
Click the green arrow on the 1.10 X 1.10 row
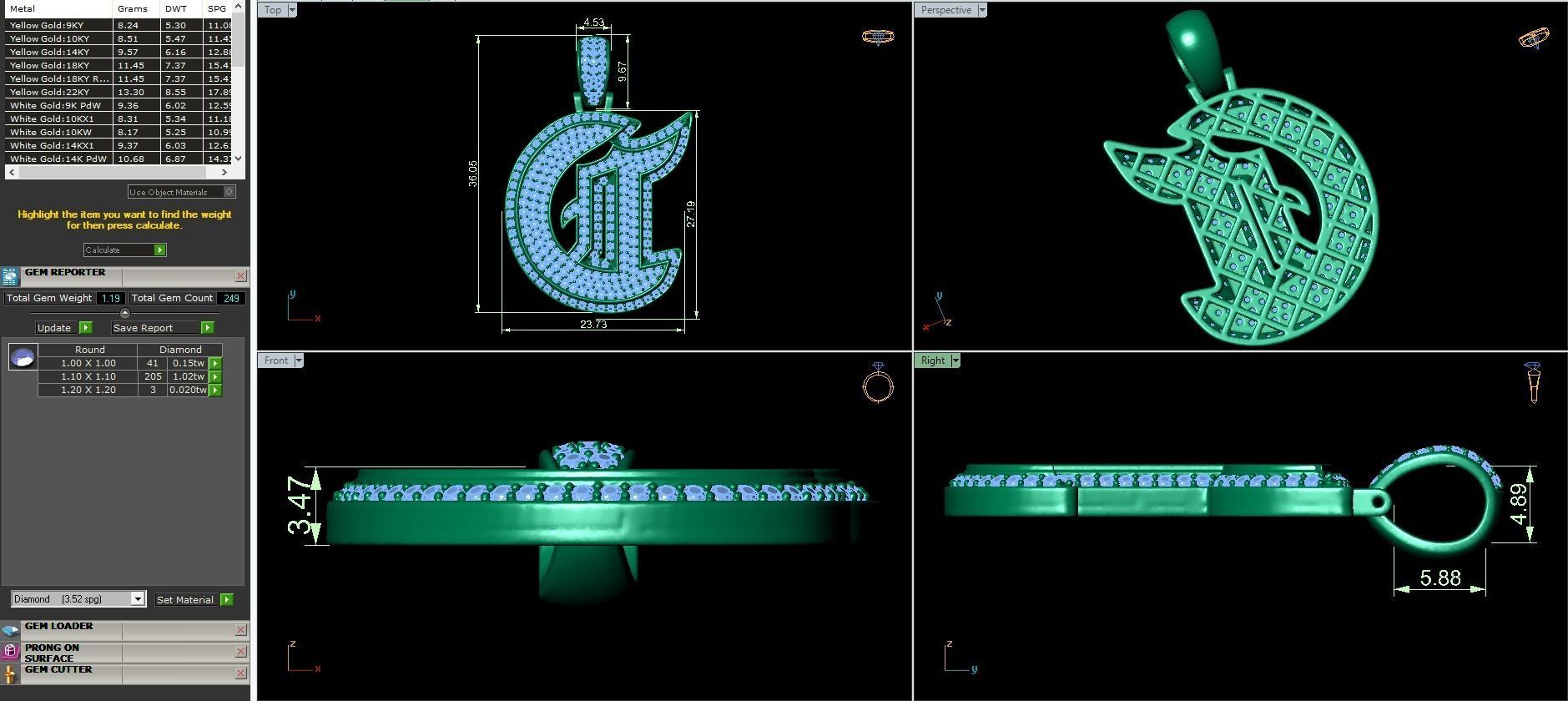point(215,377)
